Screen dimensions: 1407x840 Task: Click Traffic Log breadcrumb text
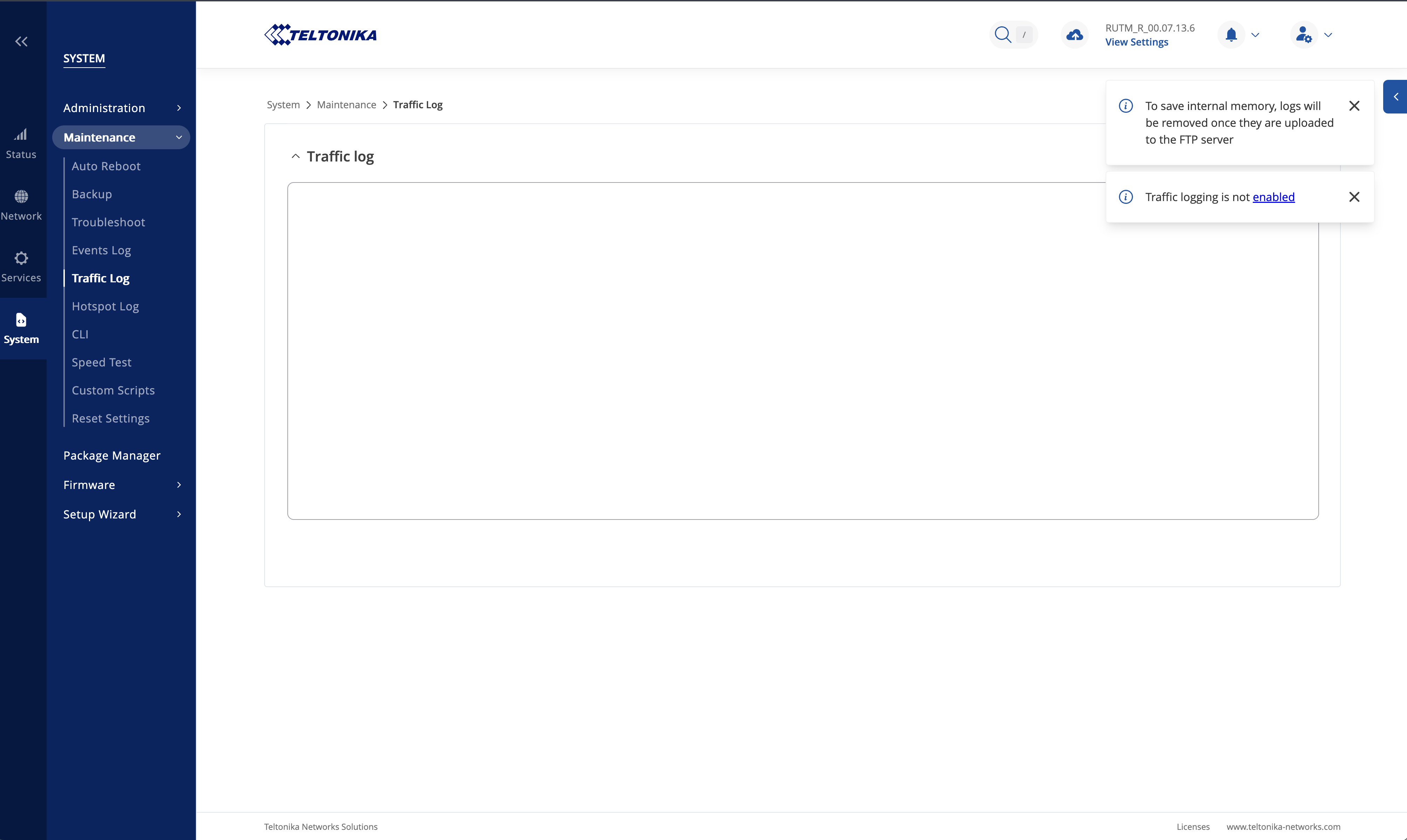(418, 105)
